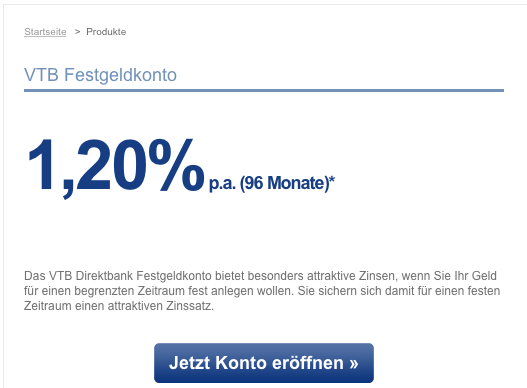Select the p.a. label beside the rate

[x=222, y=184]
